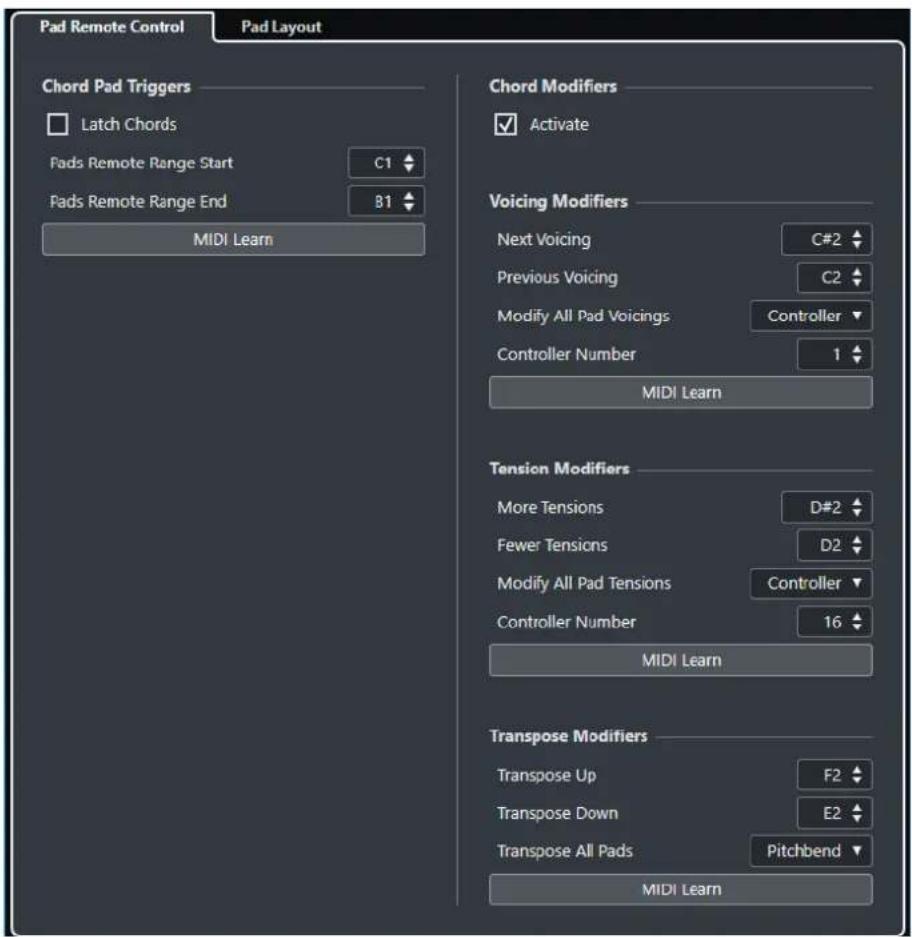Open the Transpose All Pads Pitchbend dropdown
This screenshot has height=937, width=912.
point(811,851)
